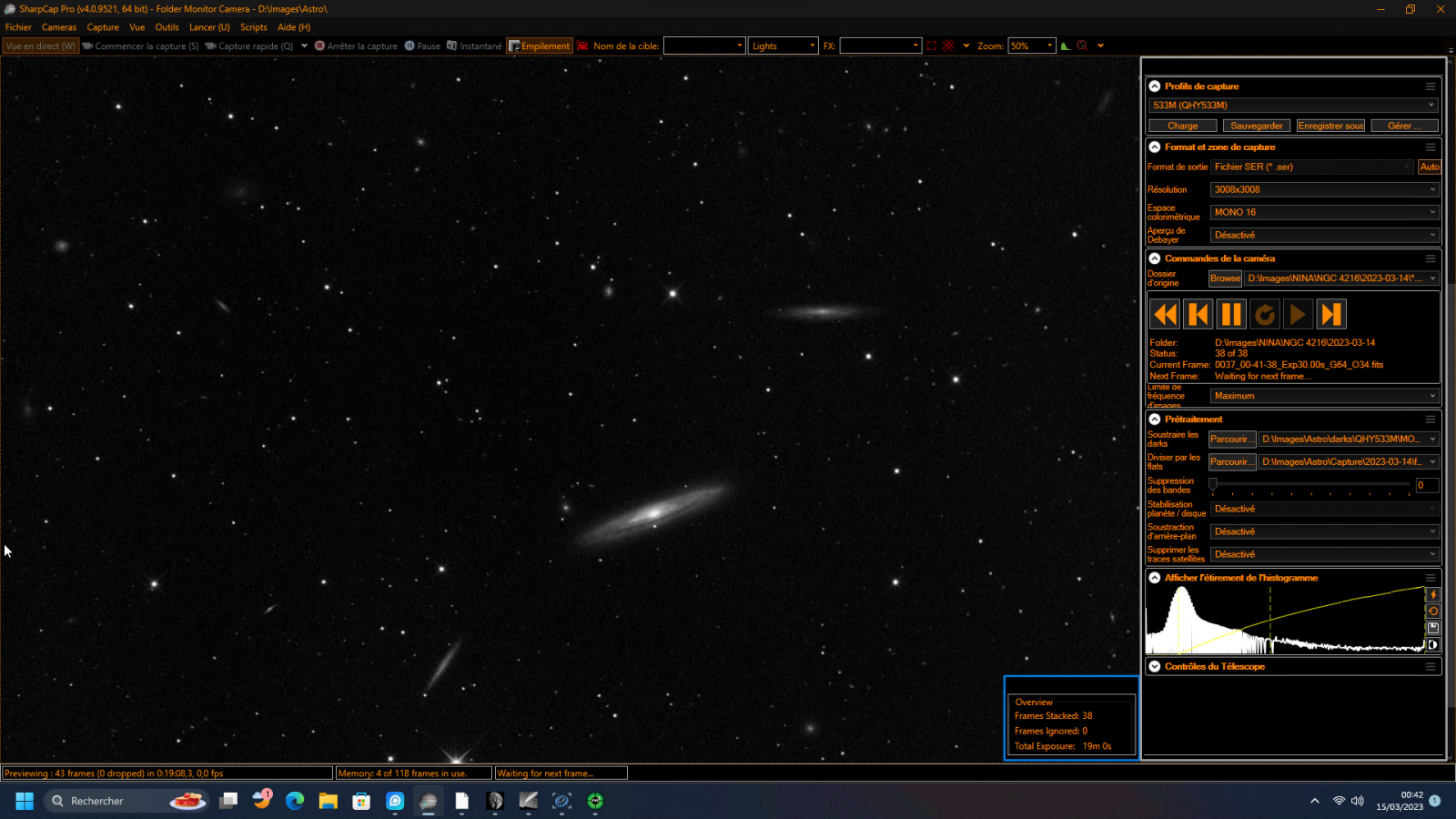Image resolution: width=1456 pixels, height=819 pixels.
Task: Show hidden system tray icons
Action: click(1314, 801)
